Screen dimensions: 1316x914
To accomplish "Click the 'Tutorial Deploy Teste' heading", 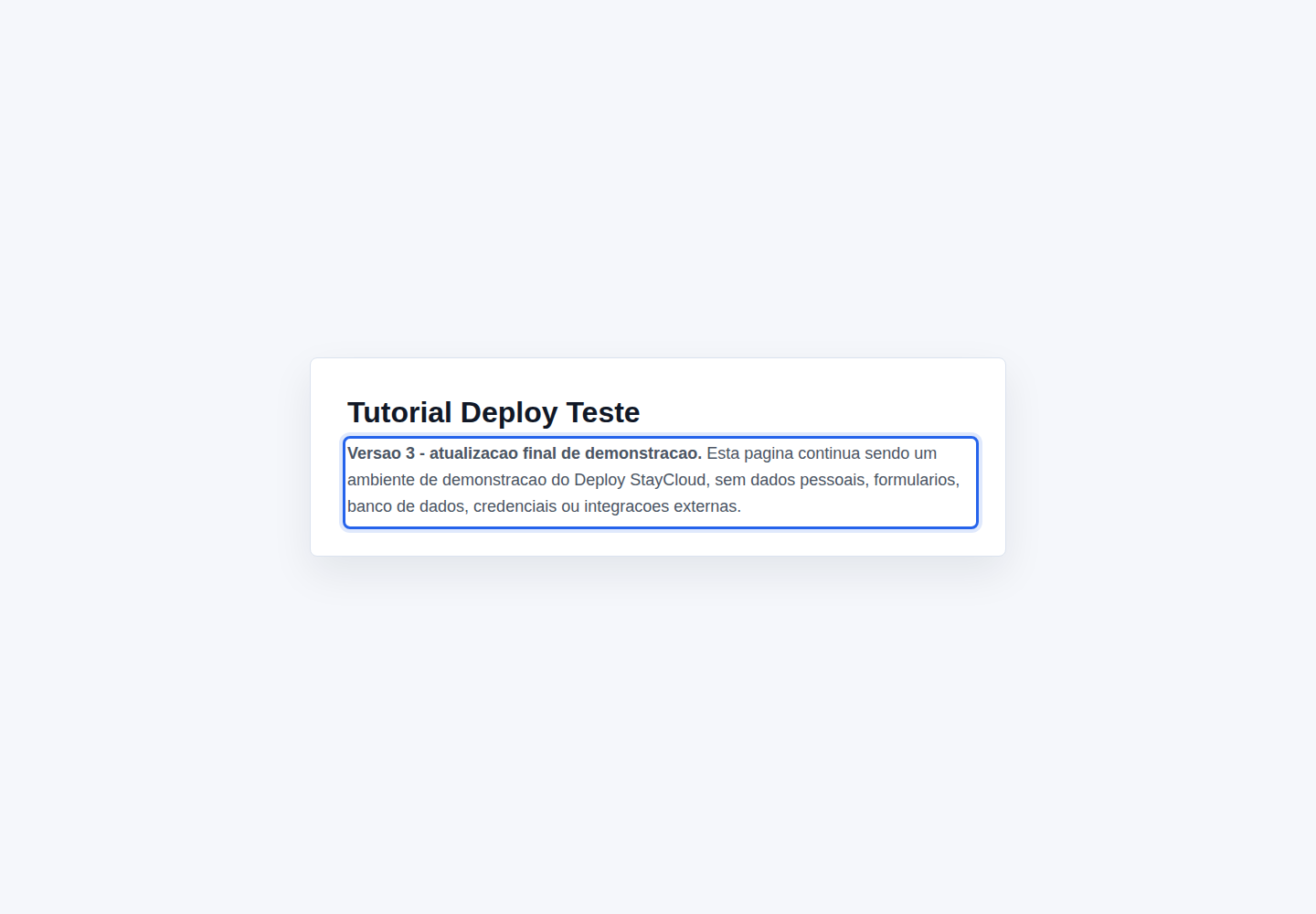I will tap(493, 412).
